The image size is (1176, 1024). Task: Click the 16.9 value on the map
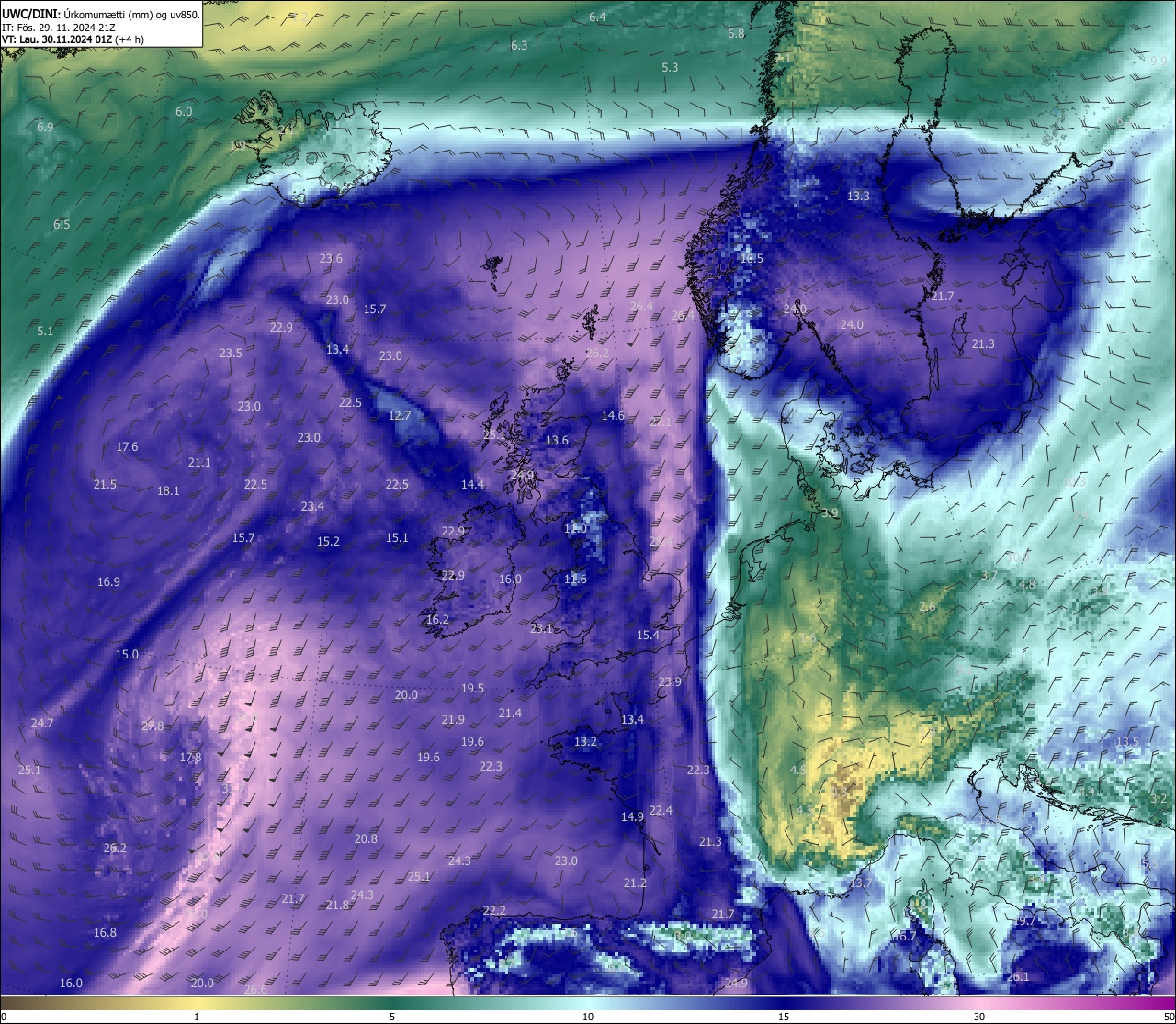pos(108,582)
